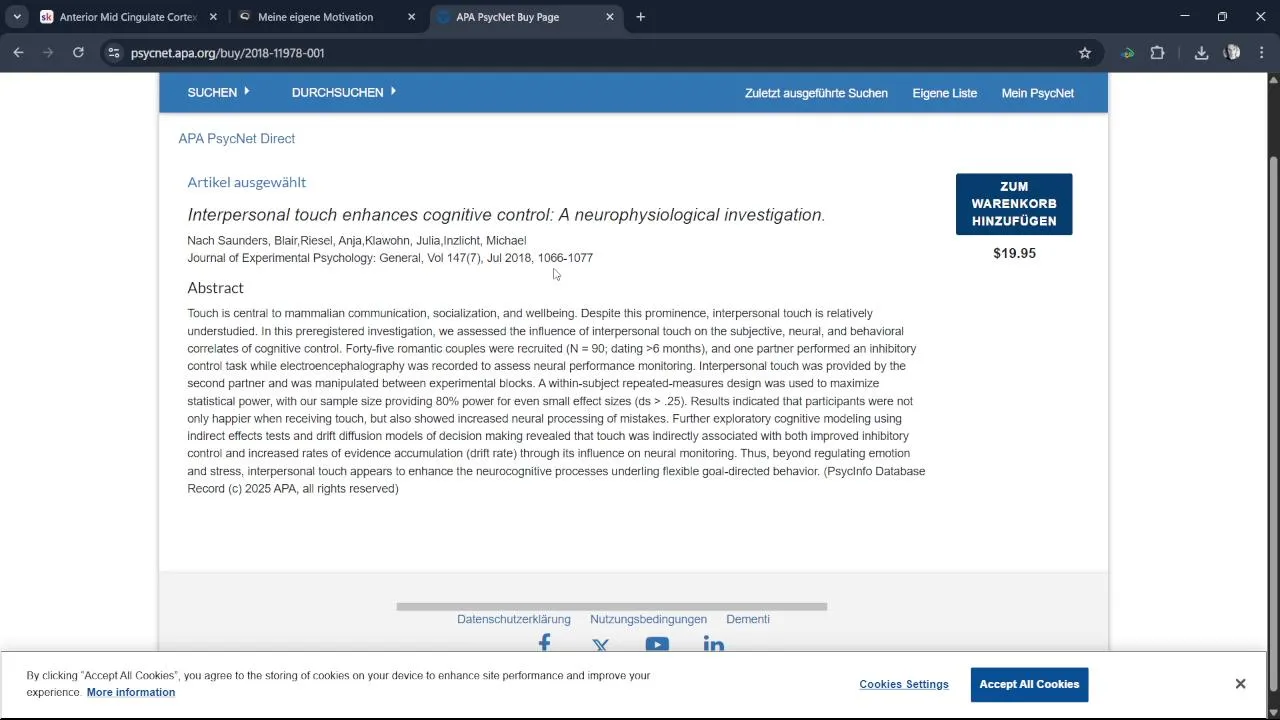Open the tab search dropdown arrow
The width and height of the screenshot is (1280, 720).
pyautogui.click(x=17, y=17)
